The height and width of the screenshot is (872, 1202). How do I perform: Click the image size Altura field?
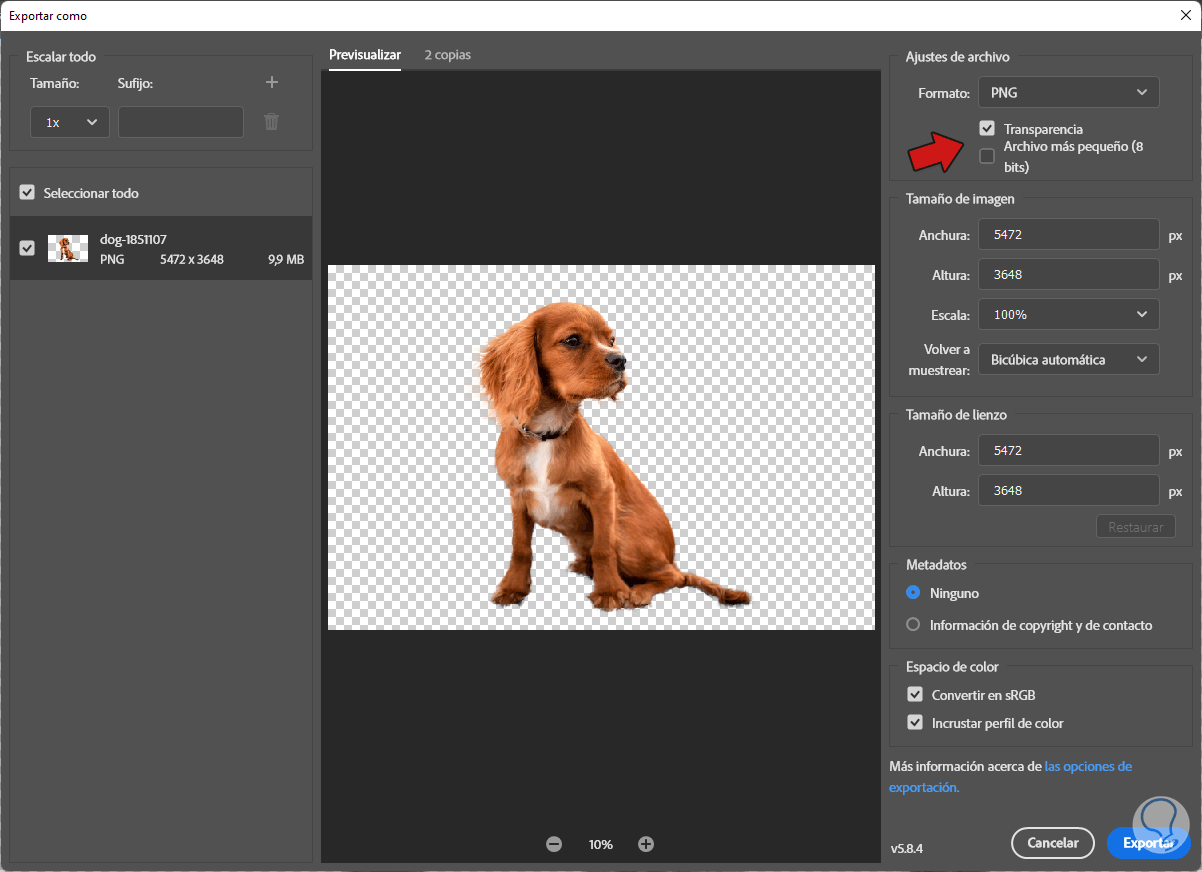(x=1069, y=274)
